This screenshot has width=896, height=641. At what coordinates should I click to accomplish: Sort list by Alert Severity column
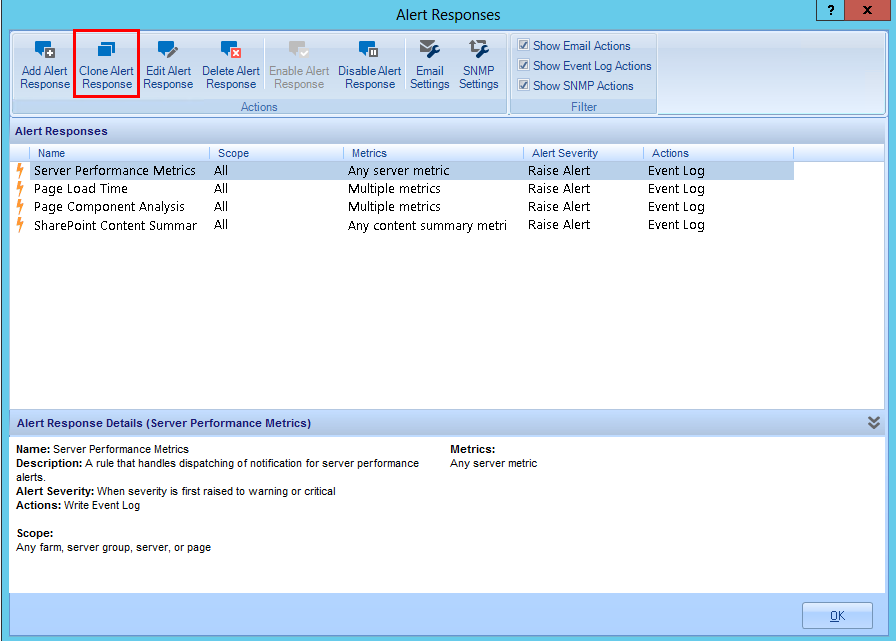pyautogui.click(x=565, y=153)
